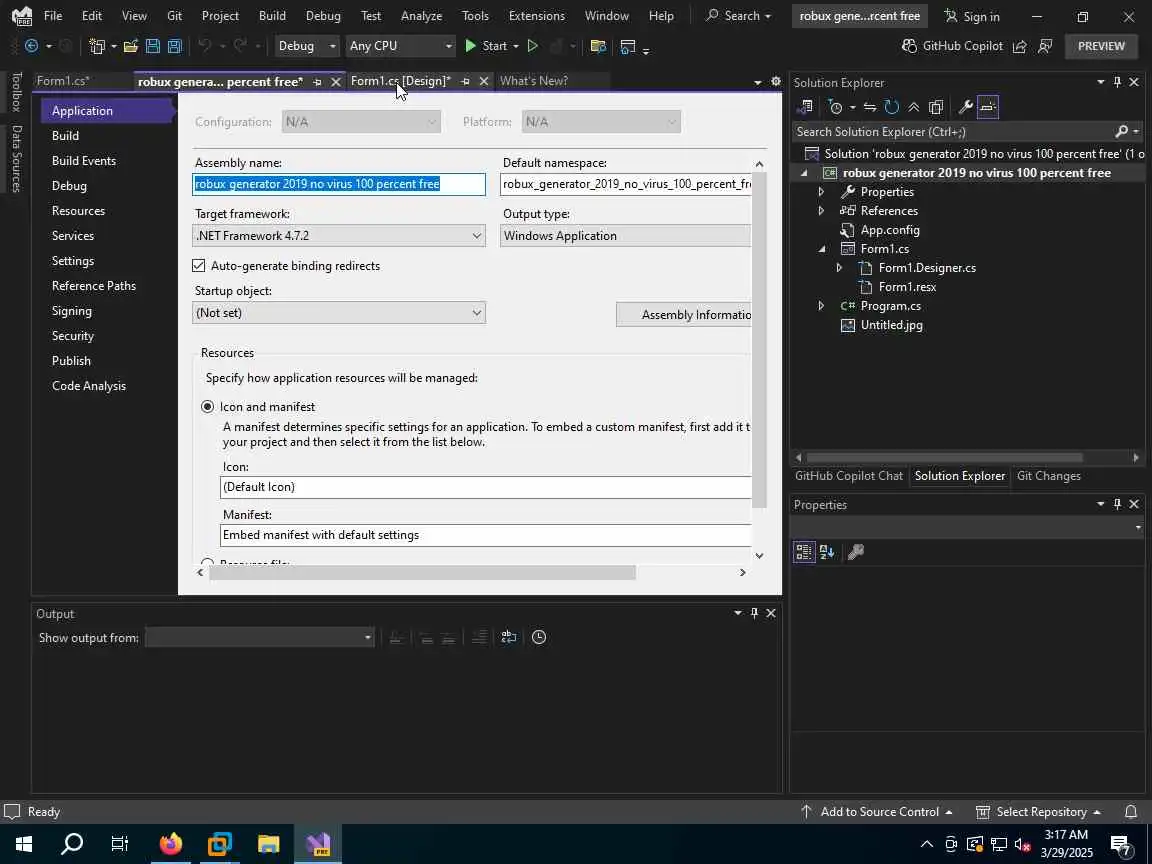Open the Build menu
1152x864 pixels.
[272, 15]
